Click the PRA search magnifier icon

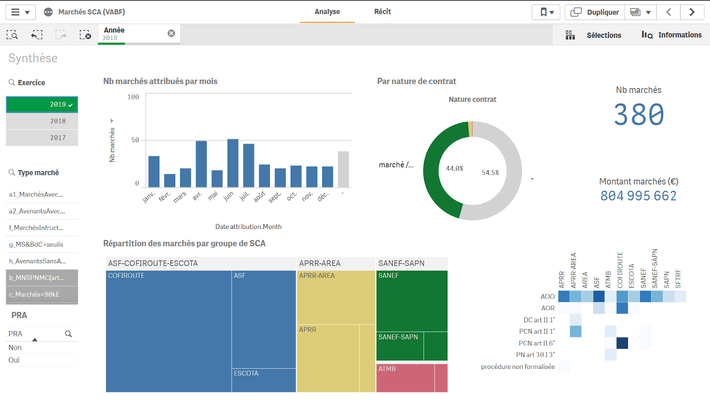[x=68, y=334]
